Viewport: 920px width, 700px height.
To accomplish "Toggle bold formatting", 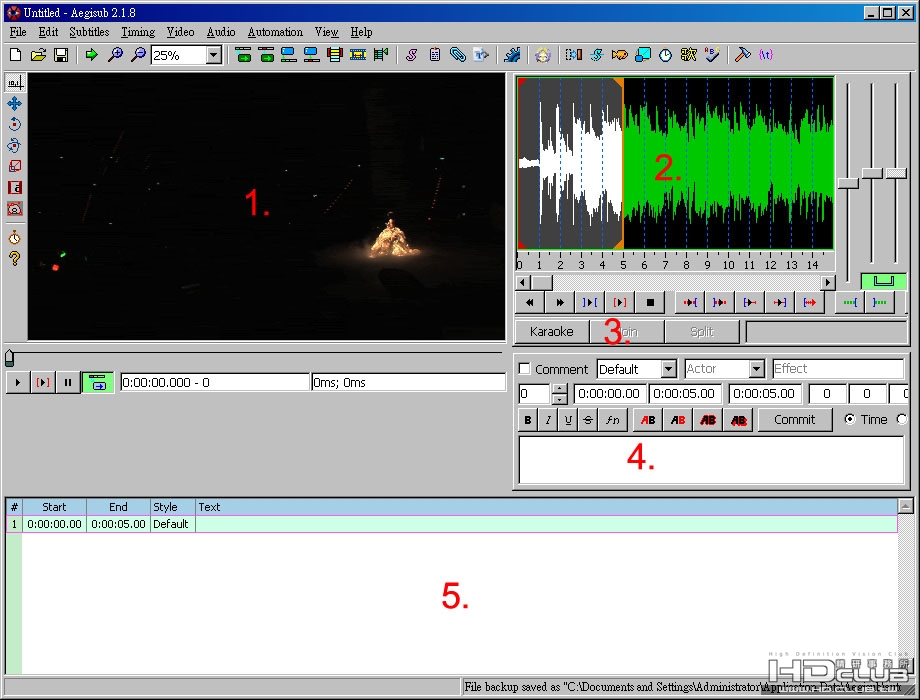I will click(528, 420).
